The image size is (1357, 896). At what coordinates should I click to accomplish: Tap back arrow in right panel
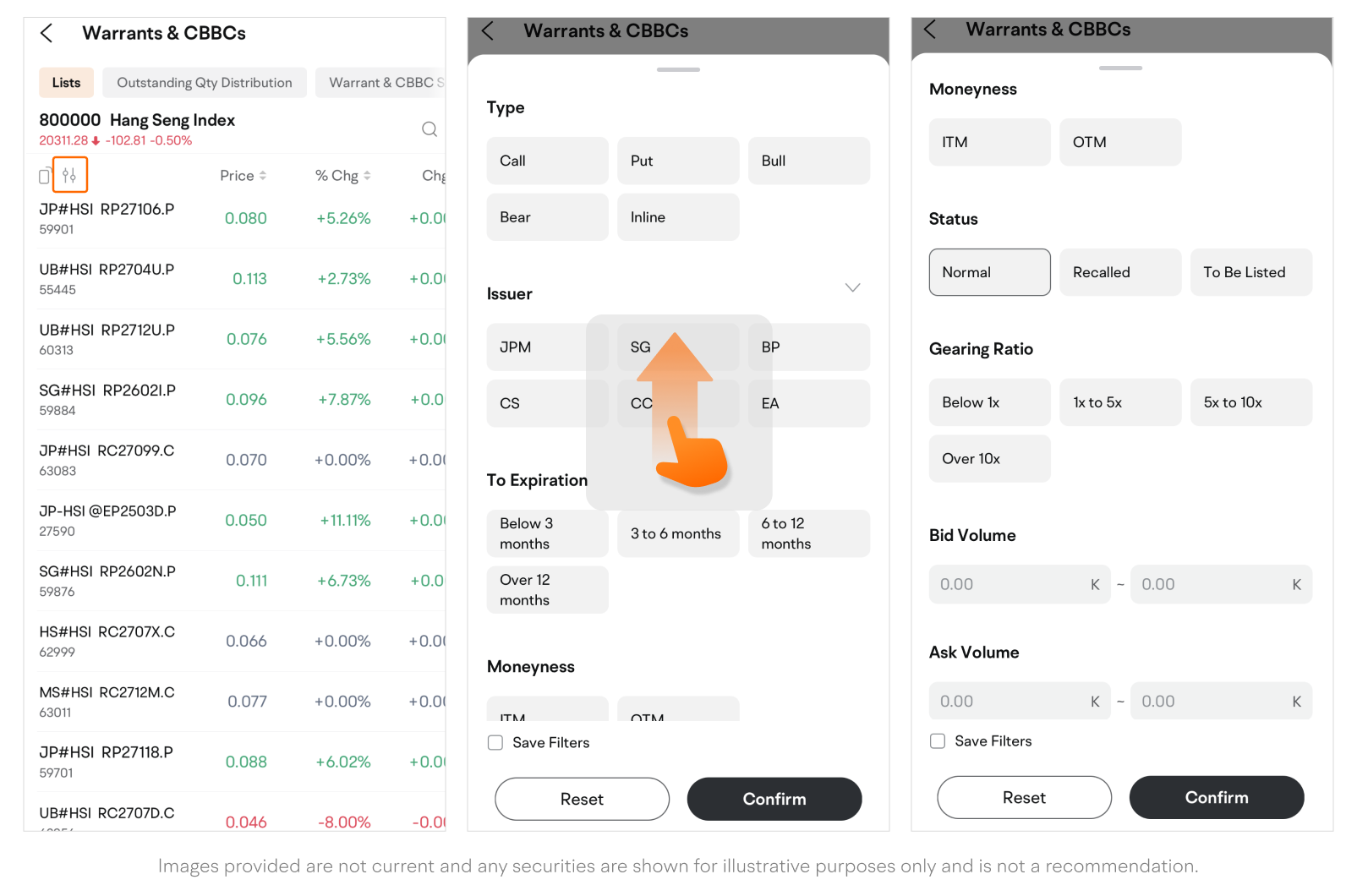tap(930, 30)
